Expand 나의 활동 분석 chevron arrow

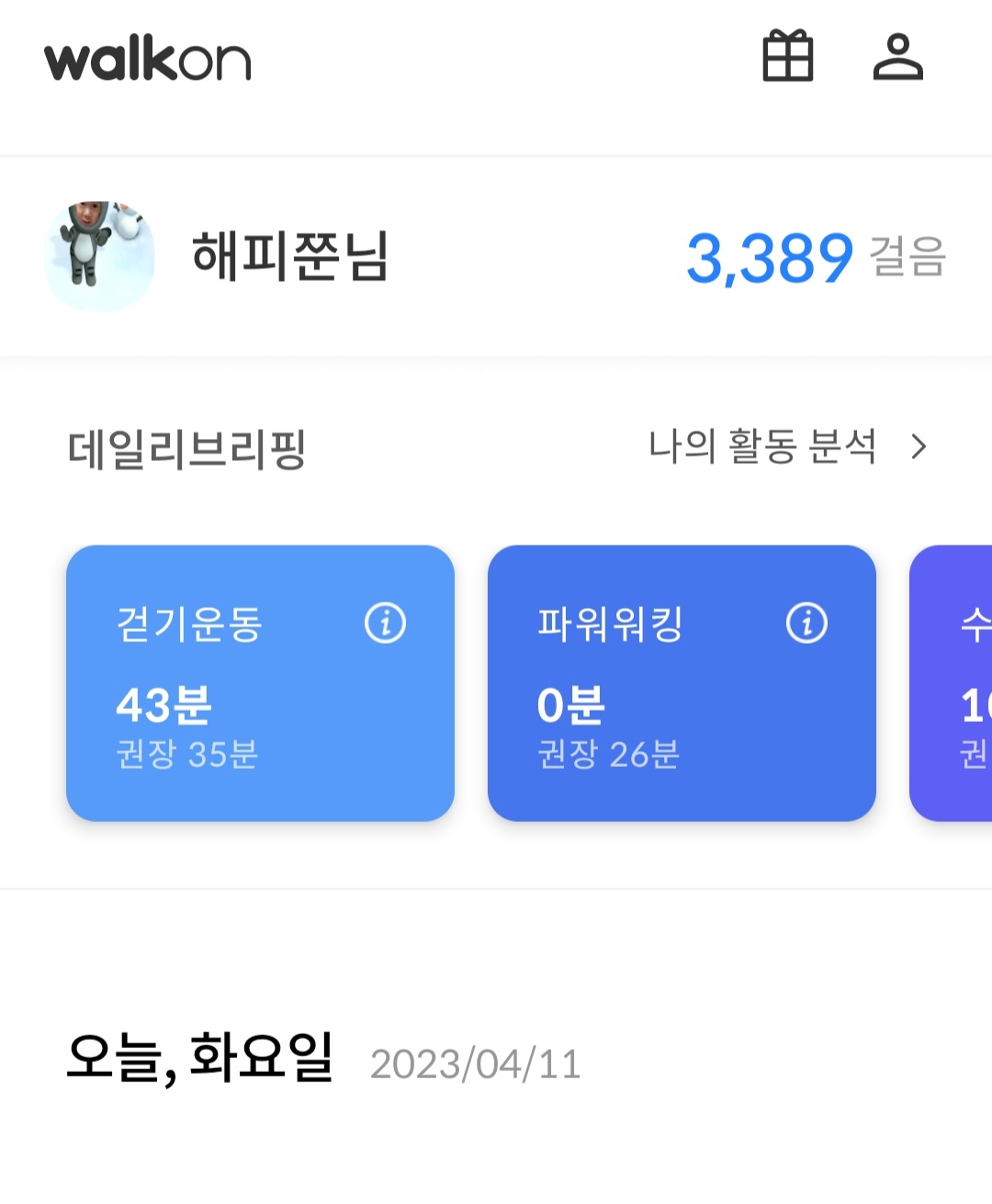[x=918, y=447]
